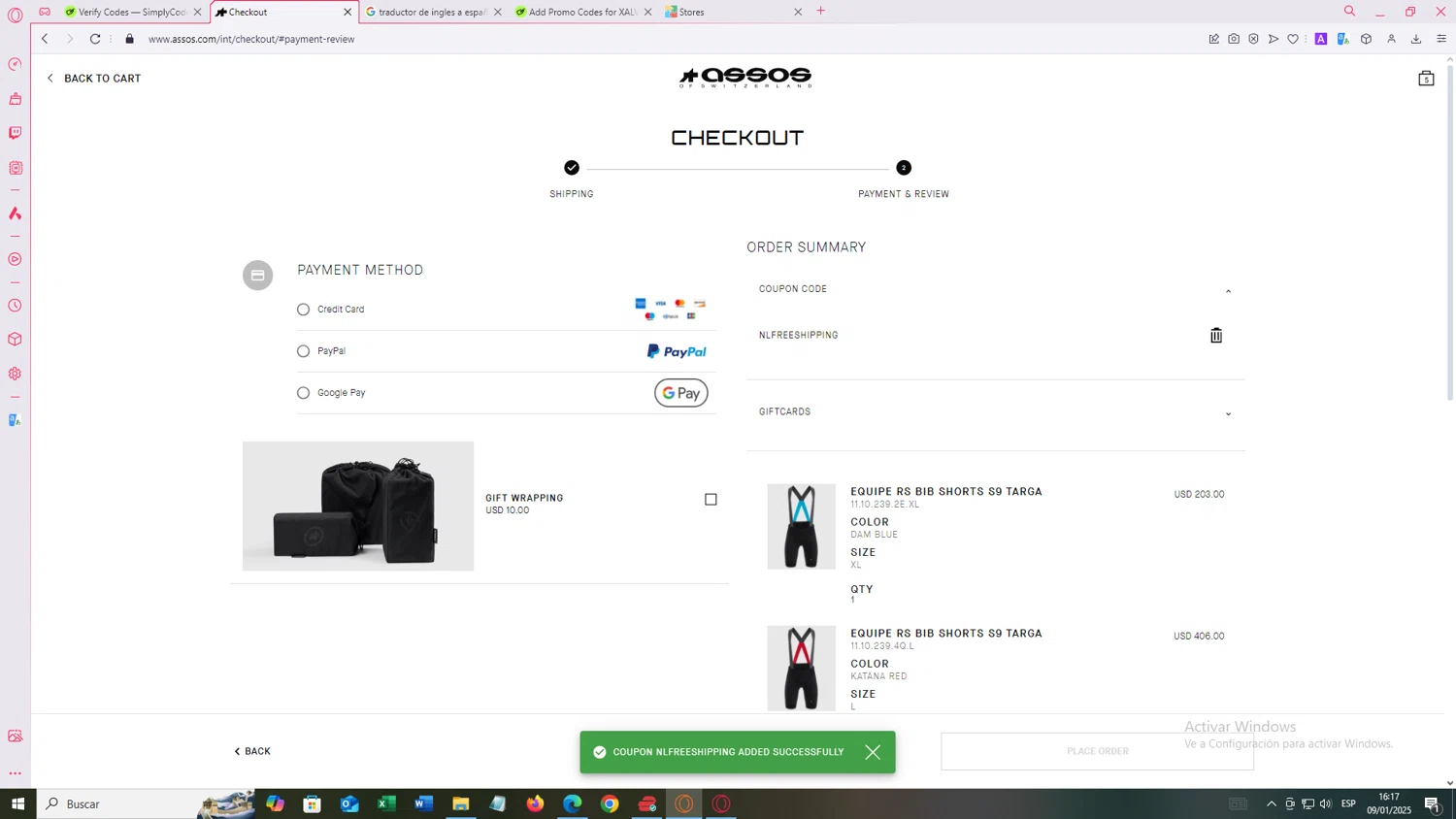
Task: Click the G Pay logo
Action: pos(681,393)
